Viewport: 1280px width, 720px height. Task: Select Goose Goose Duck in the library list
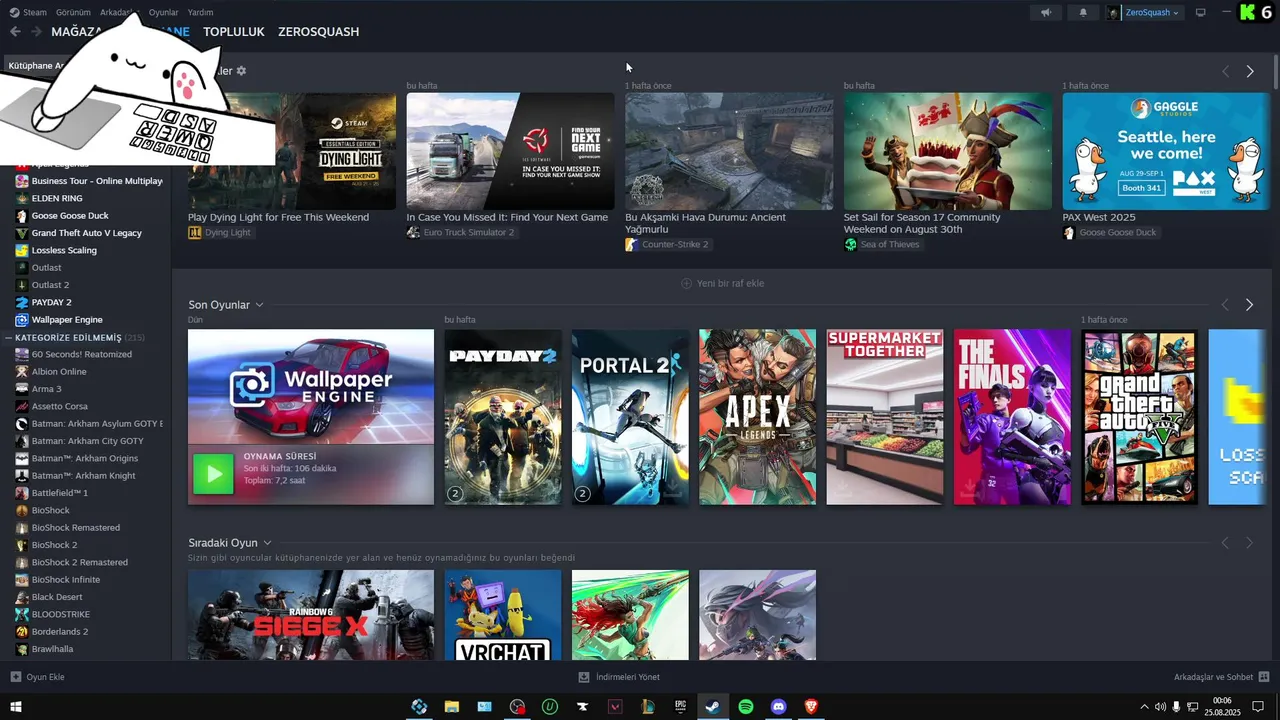pos(70,216)
